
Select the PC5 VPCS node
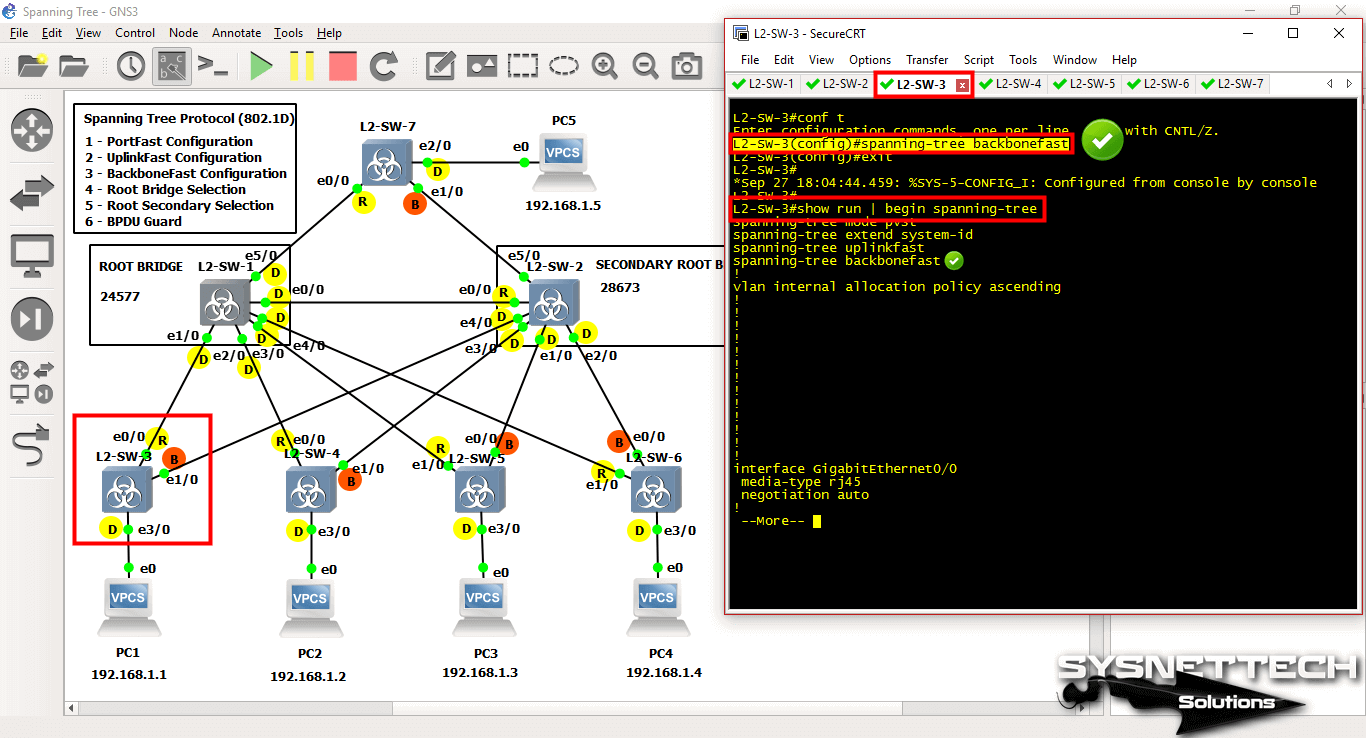click(x=565, y=161)
